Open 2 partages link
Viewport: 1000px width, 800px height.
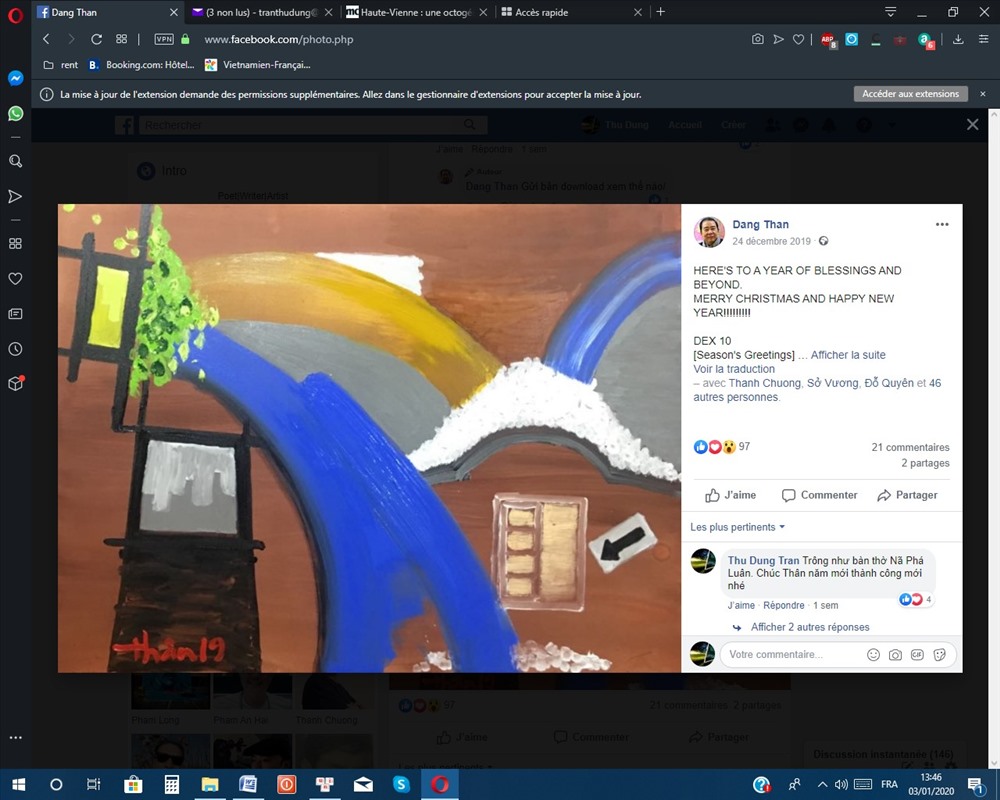point(925,463)
